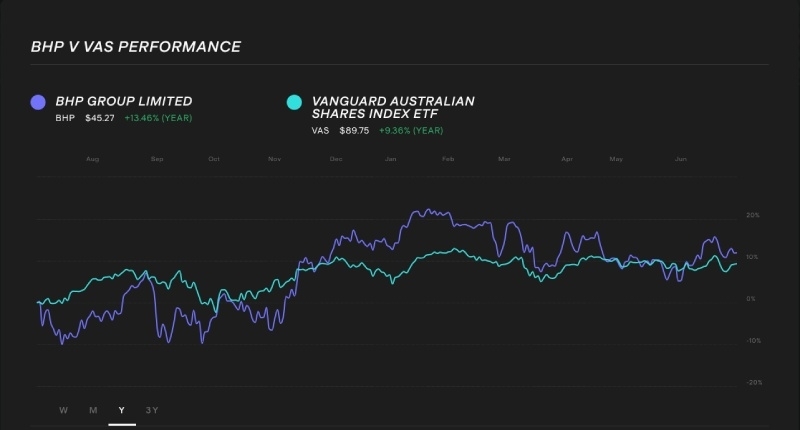Click the BHP price $45.27
800x430 pixels.
pyautogui.click(x=101, y=118)
